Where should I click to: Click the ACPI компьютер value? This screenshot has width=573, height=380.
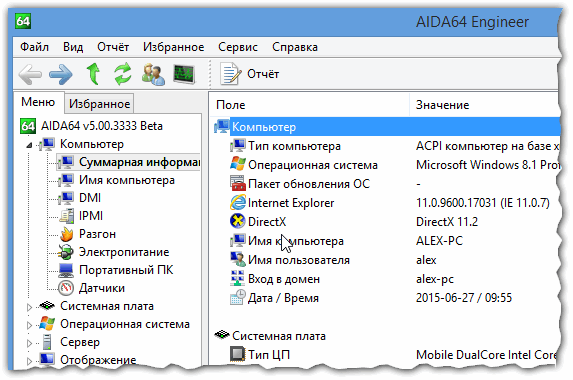point(487,146)
